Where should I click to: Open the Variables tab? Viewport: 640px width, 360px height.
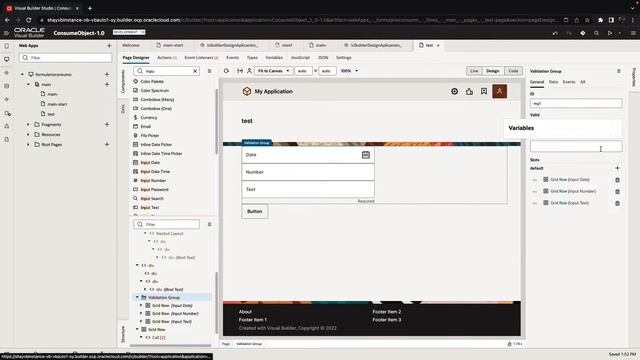coord(274,58)
